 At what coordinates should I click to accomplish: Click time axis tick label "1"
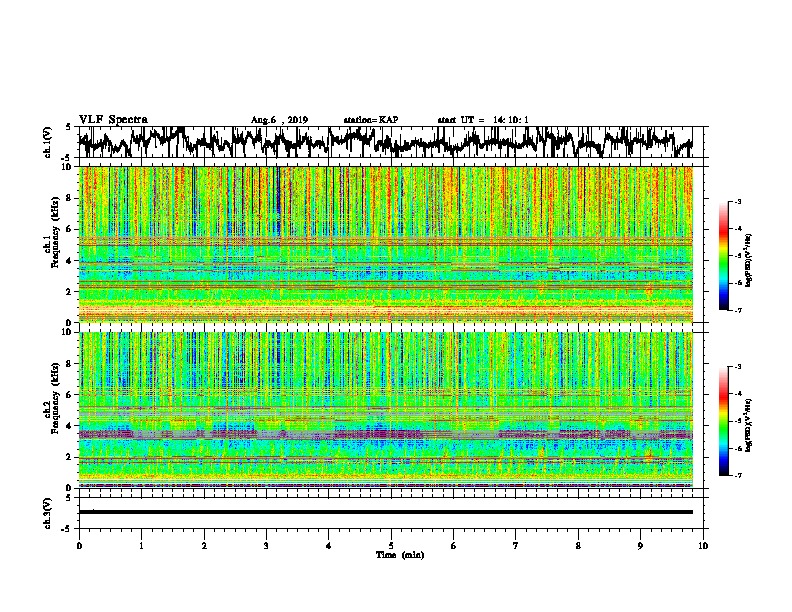click(x=141, y=546)
